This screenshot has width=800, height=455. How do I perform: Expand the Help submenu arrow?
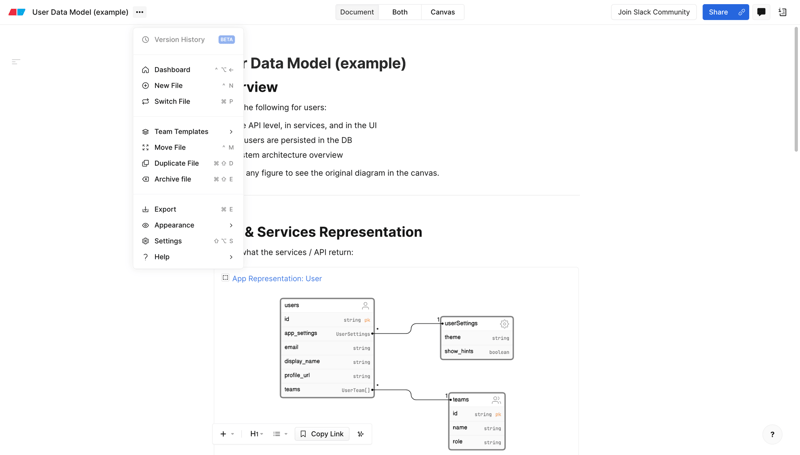tap(231, 257)
